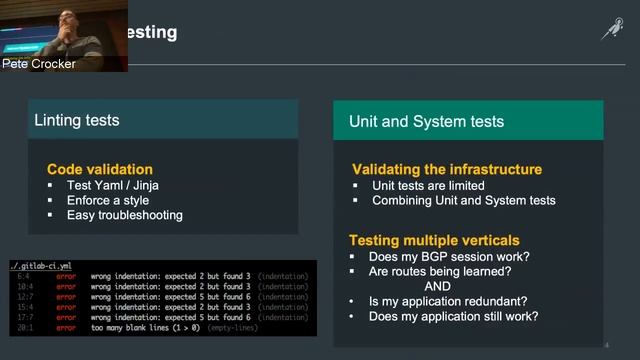Screen dimensions: 640x360
Task: Click 'Does my application still work?' line
Action: coord(453,316)
